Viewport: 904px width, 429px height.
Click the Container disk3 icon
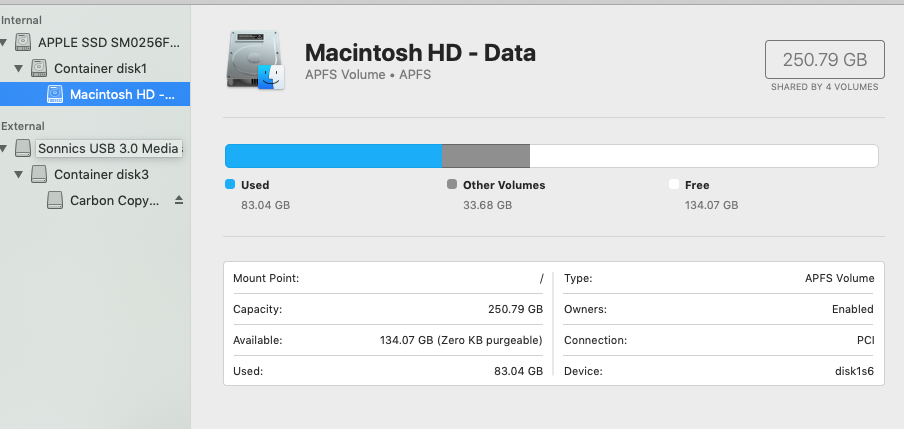click(39, 174)
